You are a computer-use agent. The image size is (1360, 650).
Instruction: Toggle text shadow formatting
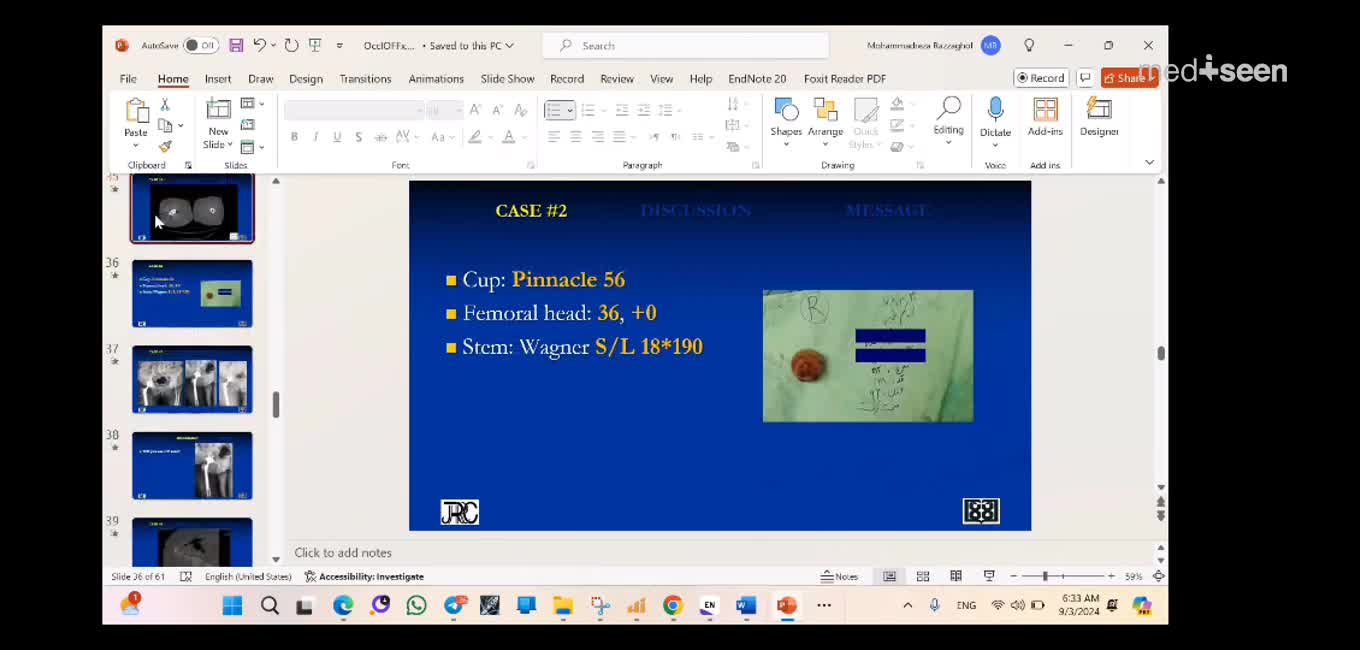[x=358, y=137]
